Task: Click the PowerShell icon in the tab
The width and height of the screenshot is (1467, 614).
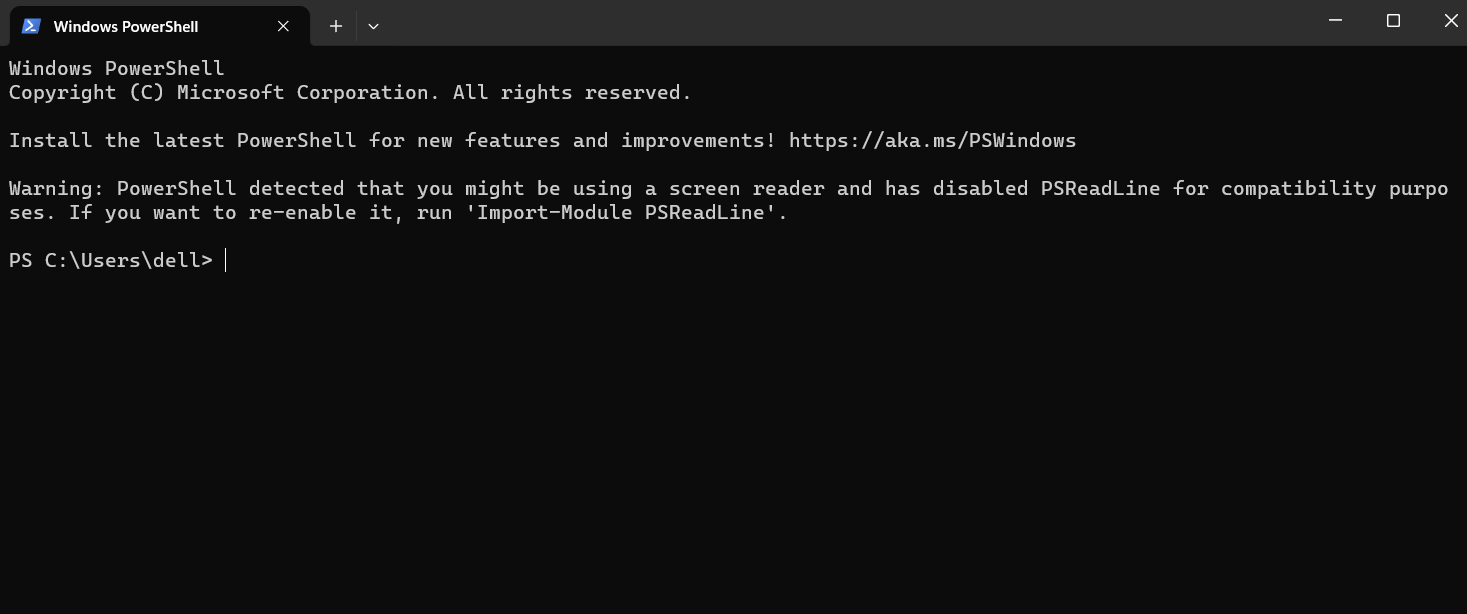Action: [31, 26]
